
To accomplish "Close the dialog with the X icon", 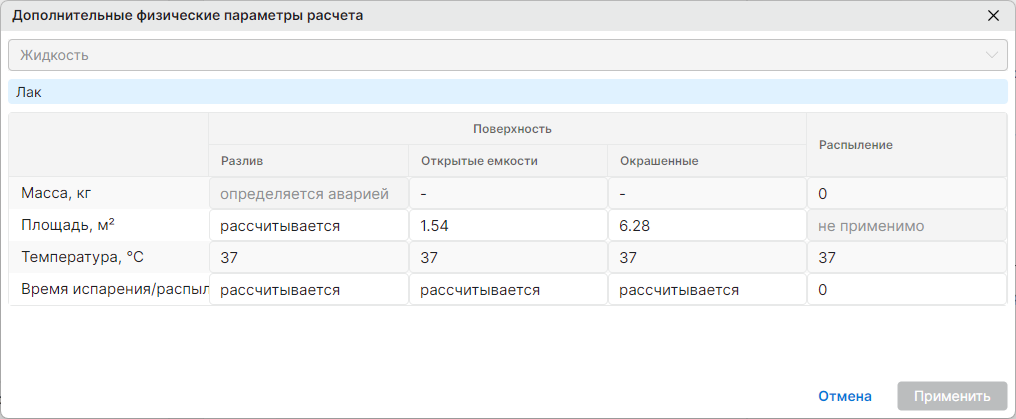I will (x=993, y=16).
